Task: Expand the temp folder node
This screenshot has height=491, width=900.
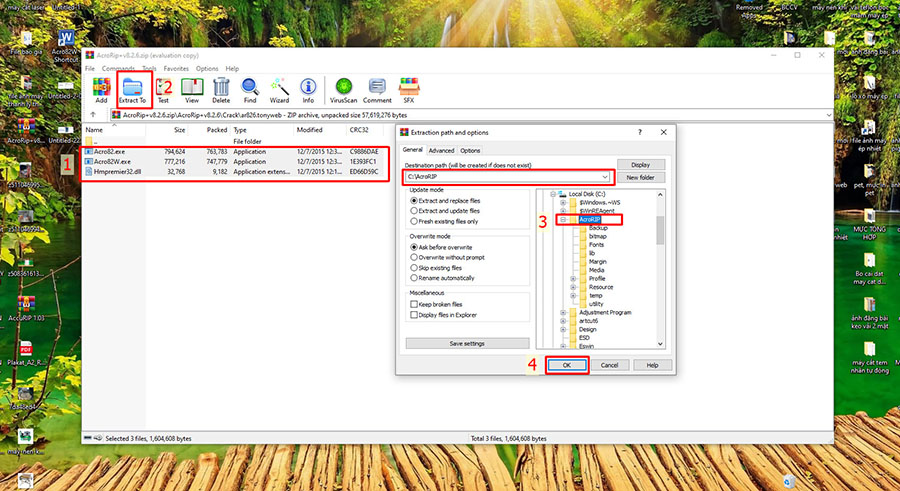Action: tap(573, 296)
